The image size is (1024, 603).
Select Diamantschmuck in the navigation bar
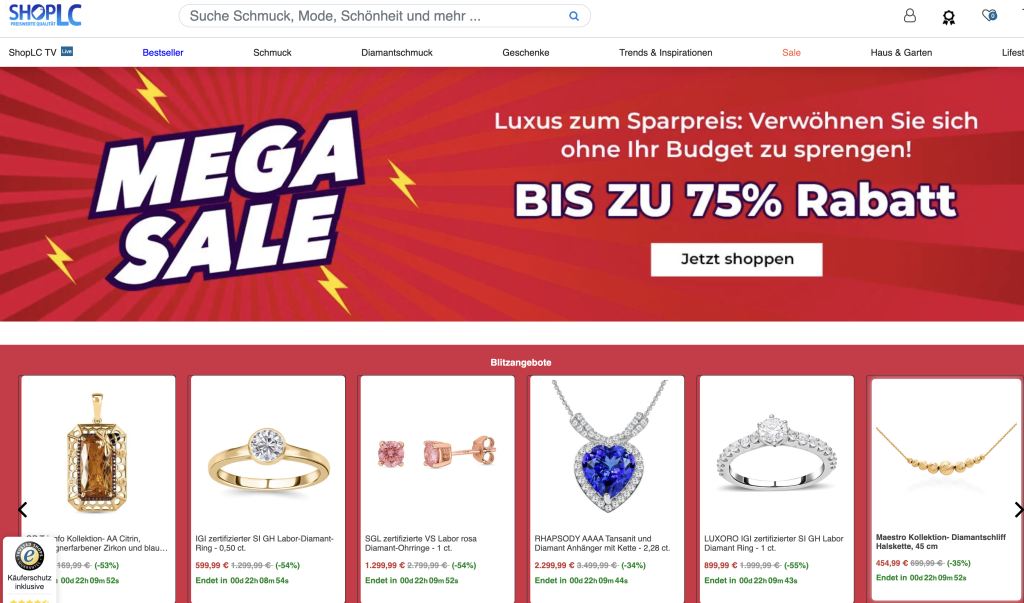tap(397, 53)
